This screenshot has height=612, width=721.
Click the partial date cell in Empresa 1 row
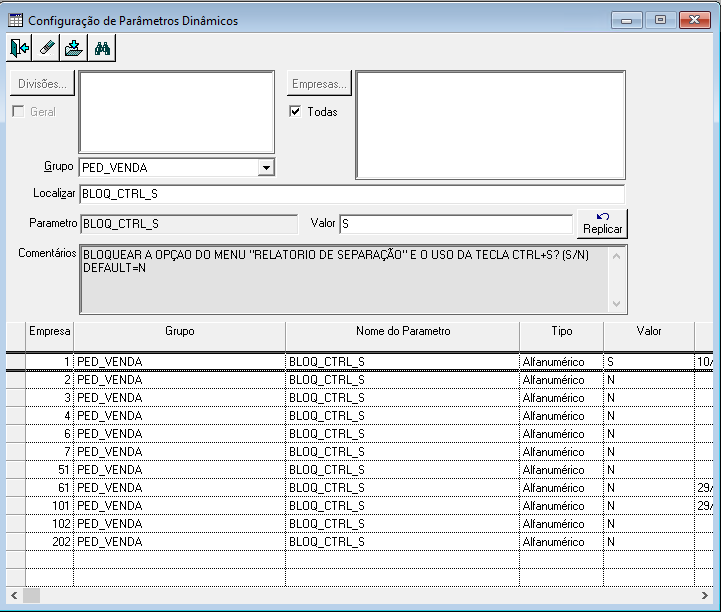pos(704,362)
